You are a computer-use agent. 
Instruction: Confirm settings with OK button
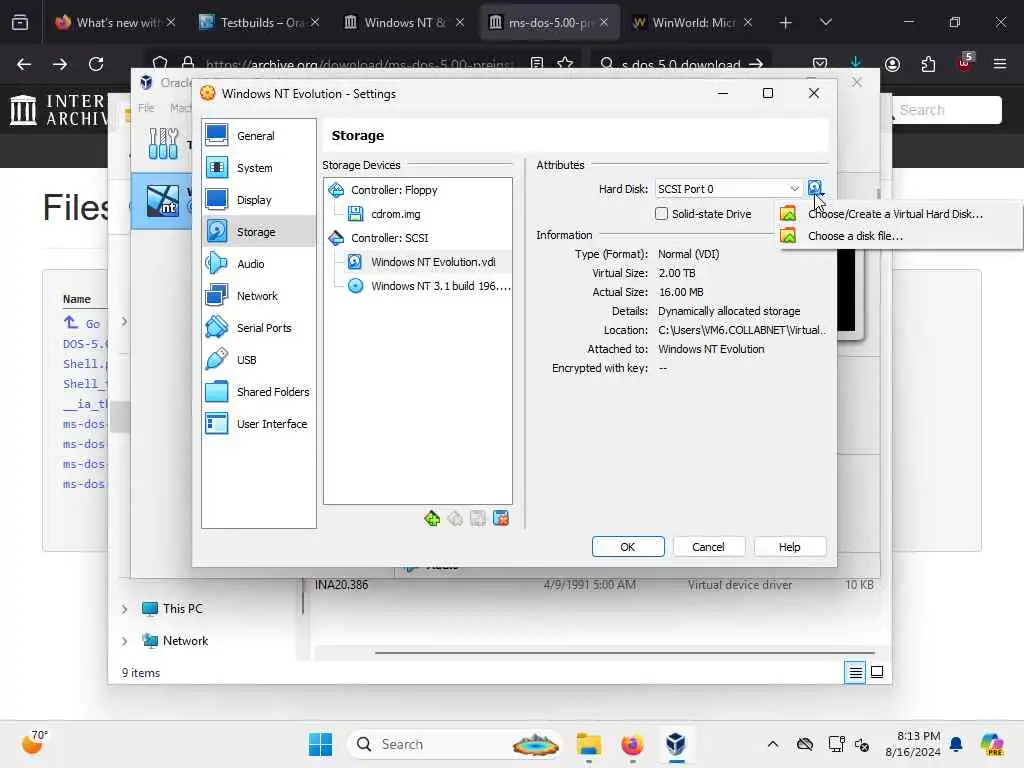628,547
